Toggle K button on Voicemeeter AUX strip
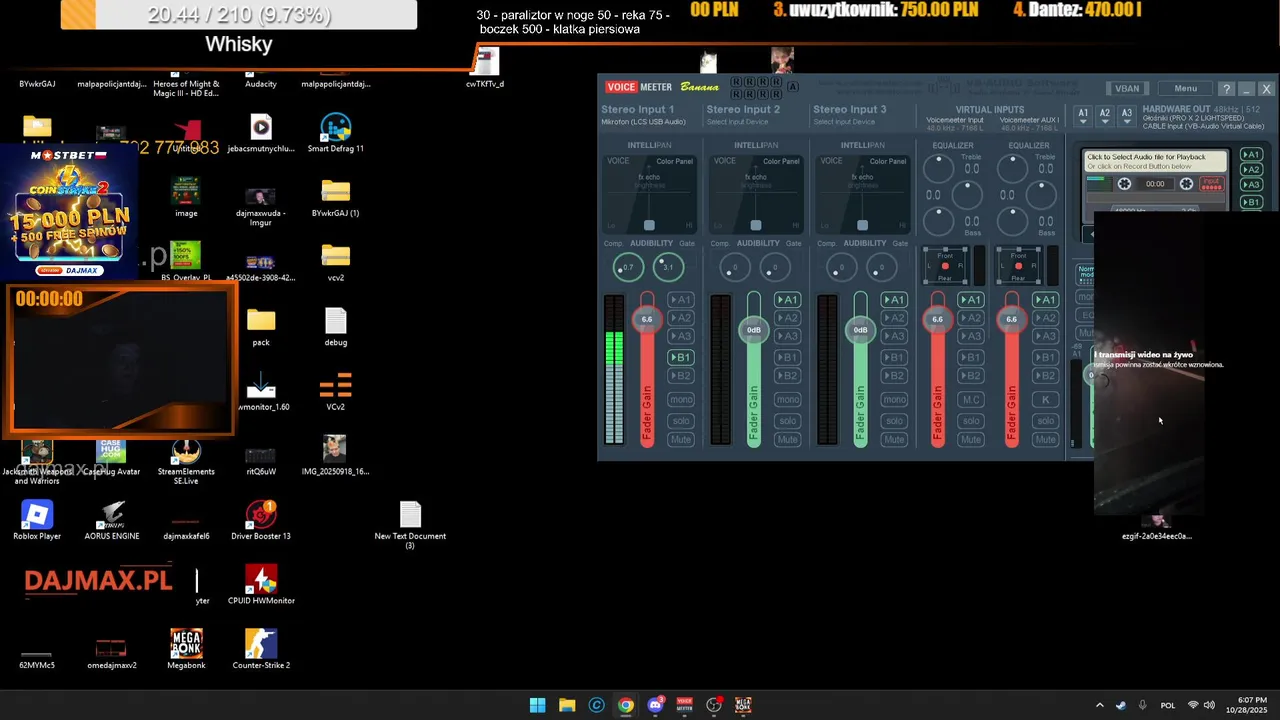The image size is (1280, 720). click(x=1045, y=400)
